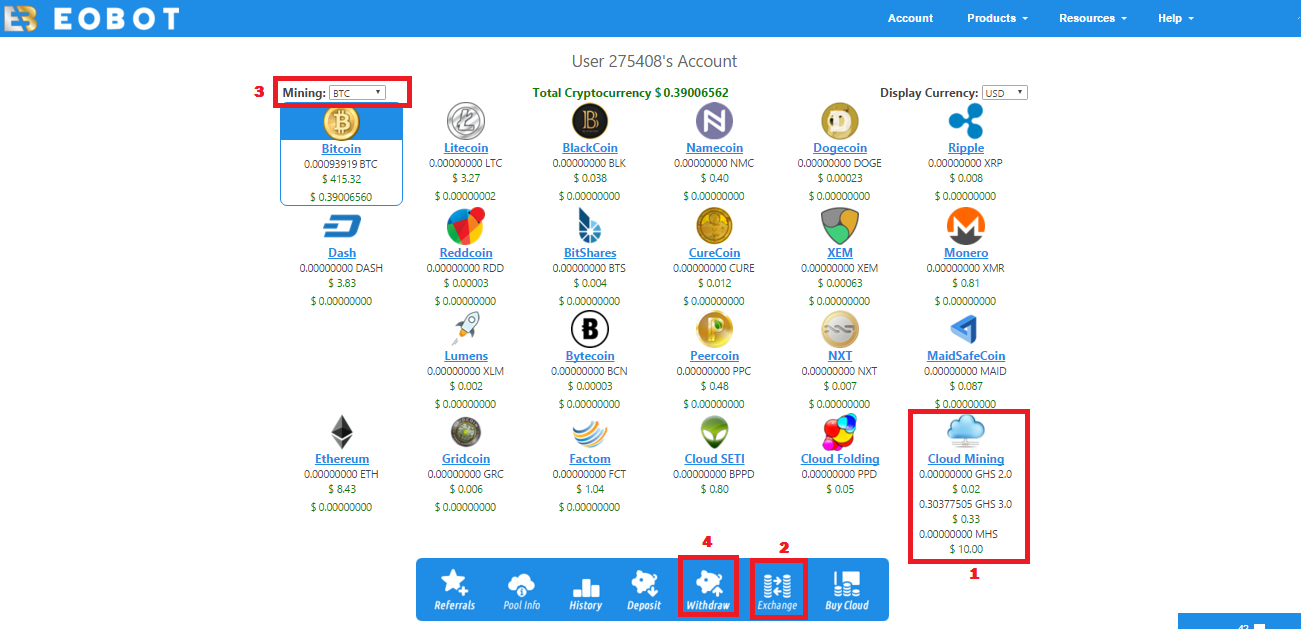Open the Dash link
The image size is (1301, 629).
click(342, 253)
